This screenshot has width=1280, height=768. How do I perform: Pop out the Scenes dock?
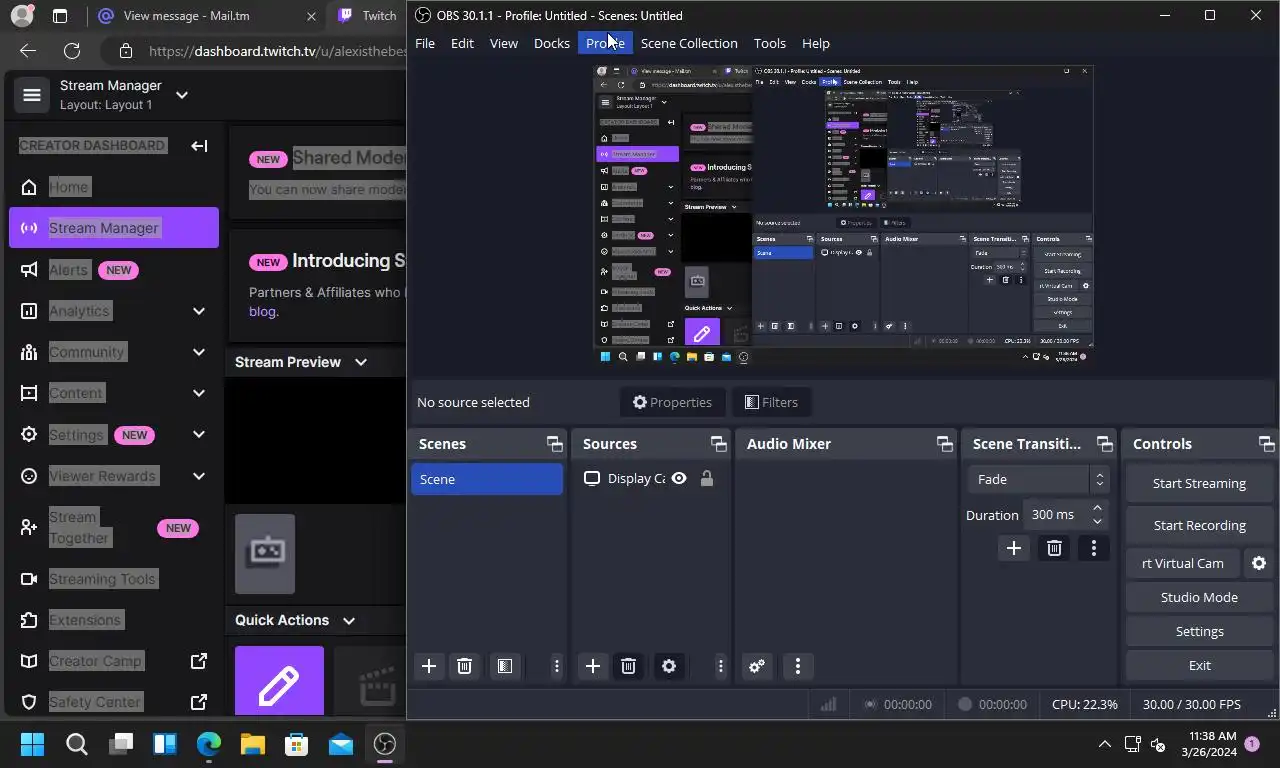(554, 444)
